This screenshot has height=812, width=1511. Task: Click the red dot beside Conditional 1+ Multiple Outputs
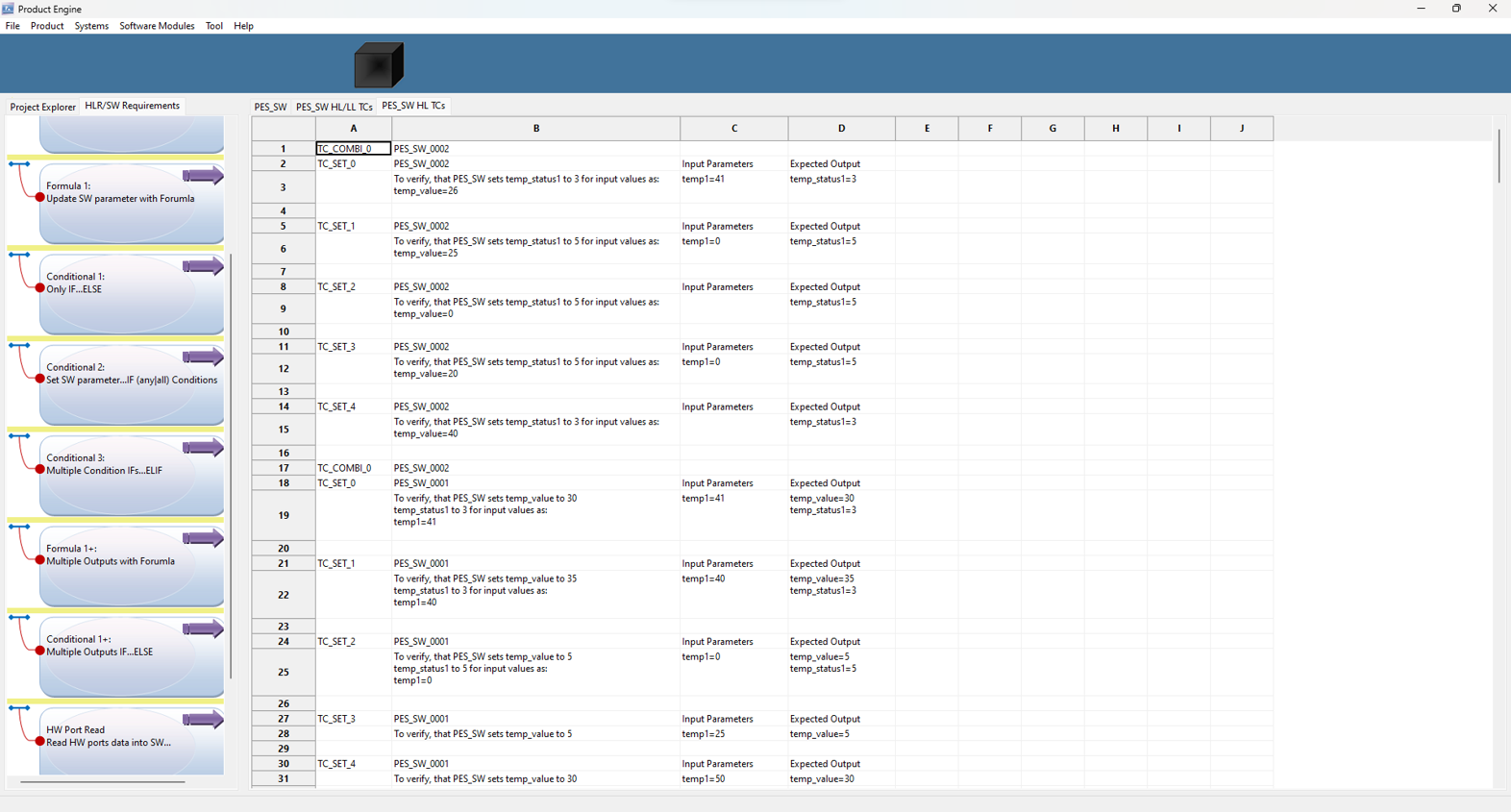pyautogui.click(x=39, y=652)
